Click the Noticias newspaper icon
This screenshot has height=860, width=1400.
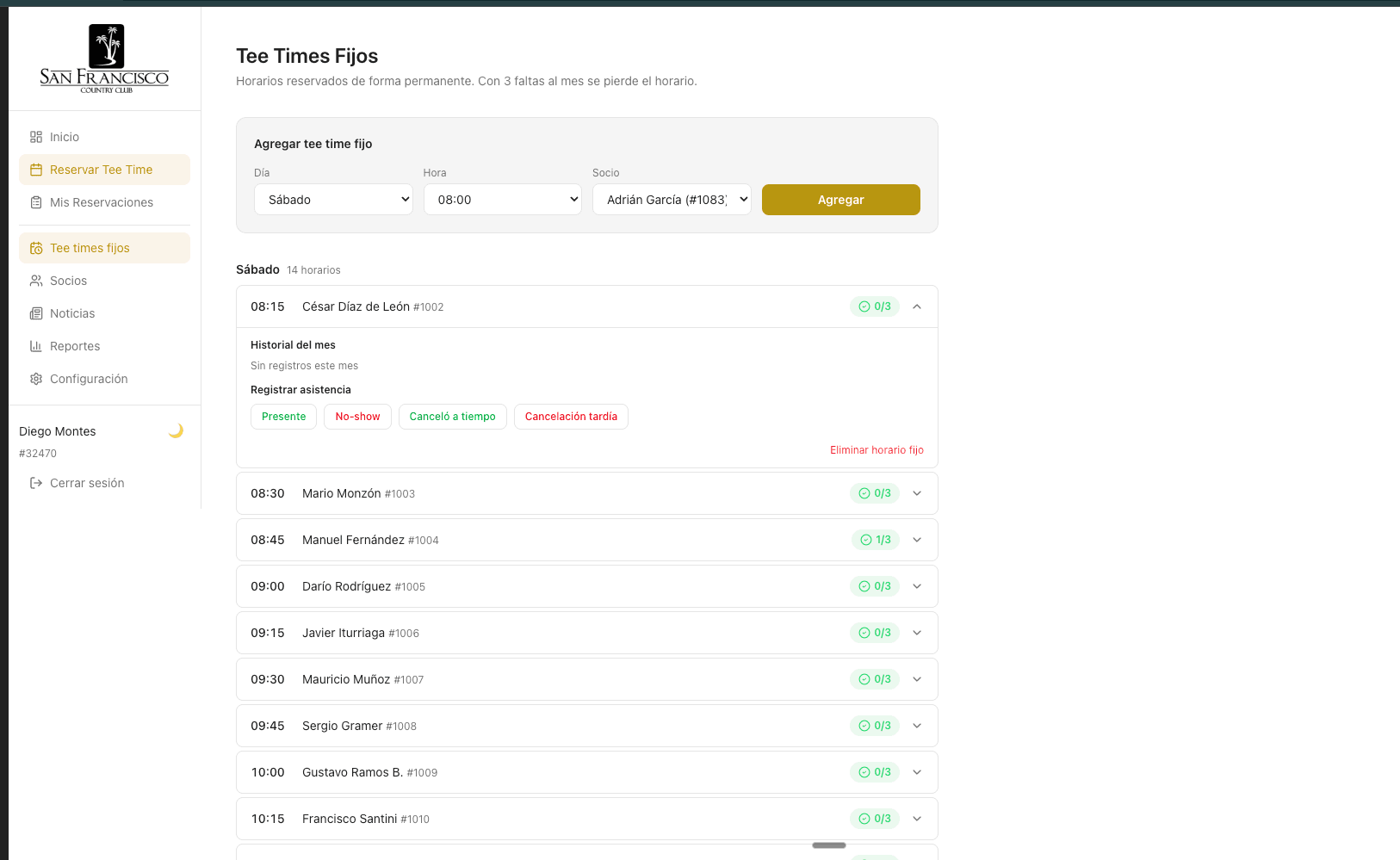coord(36,313)
